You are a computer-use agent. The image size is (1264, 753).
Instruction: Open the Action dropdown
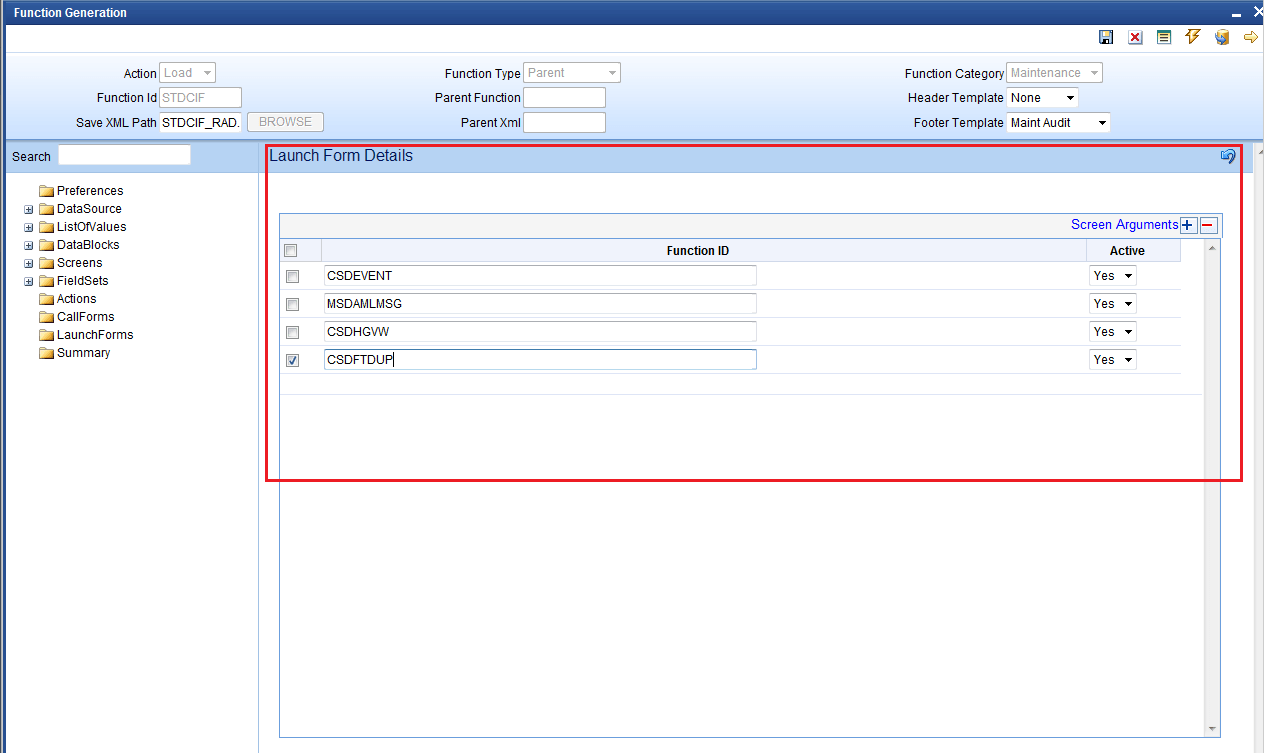pos(188,73)
